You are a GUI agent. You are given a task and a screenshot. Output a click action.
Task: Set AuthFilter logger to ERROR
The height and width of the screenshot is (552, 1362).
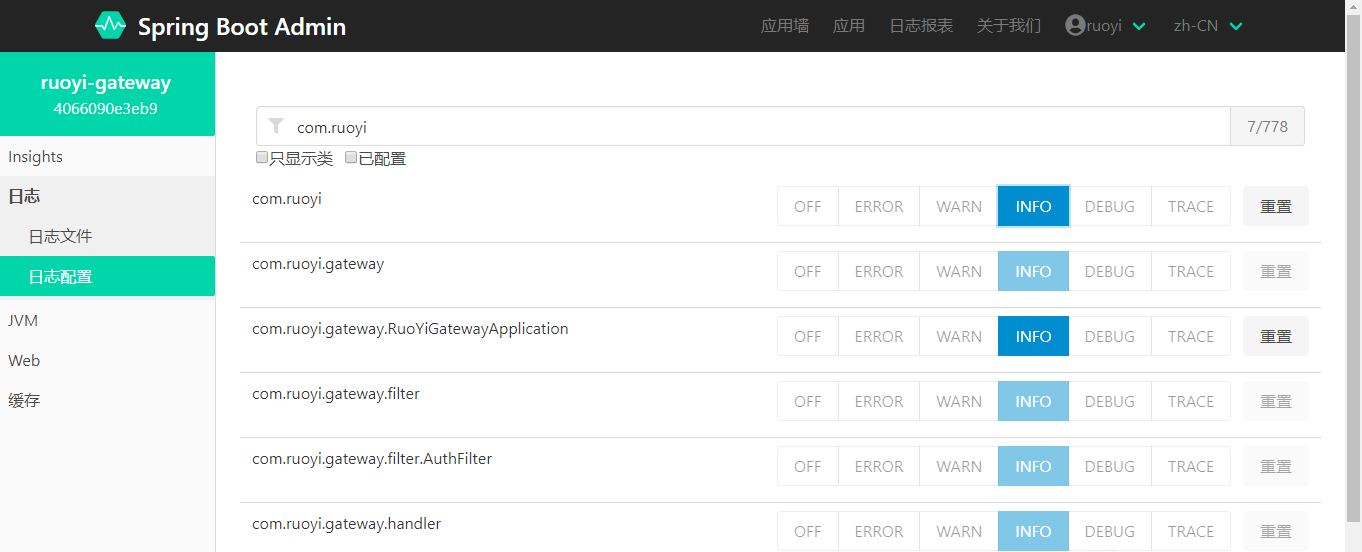click(878, 467)
